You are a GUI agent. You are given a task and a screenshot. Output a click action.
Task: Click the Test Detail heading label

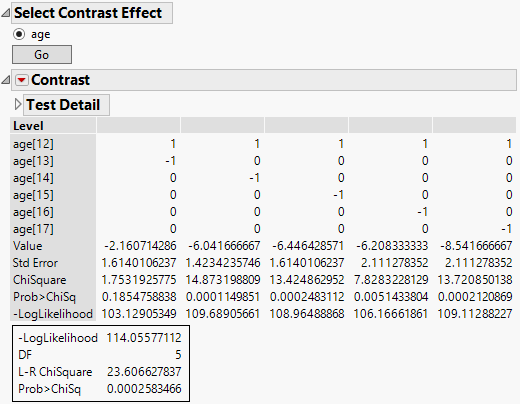[63, 105]
